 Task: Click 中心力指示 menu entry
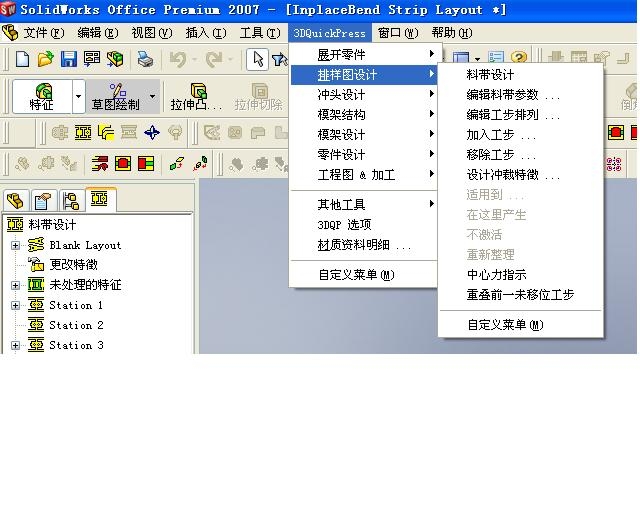[496, 275]
